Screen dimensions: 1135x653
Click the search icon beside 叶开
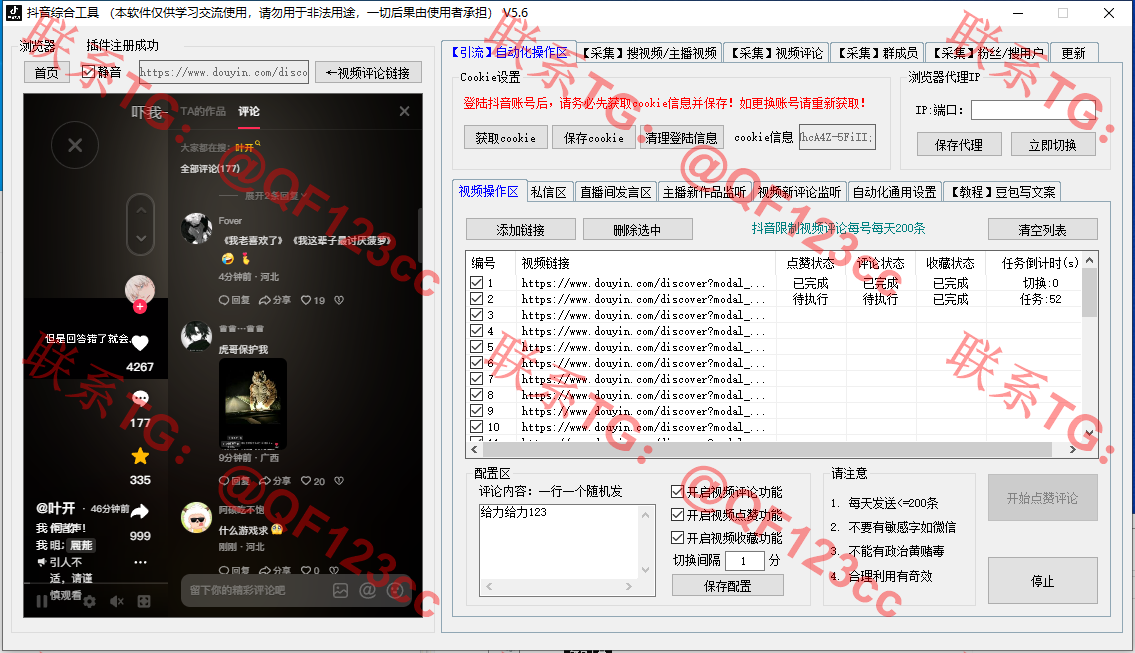pos(258,144)
